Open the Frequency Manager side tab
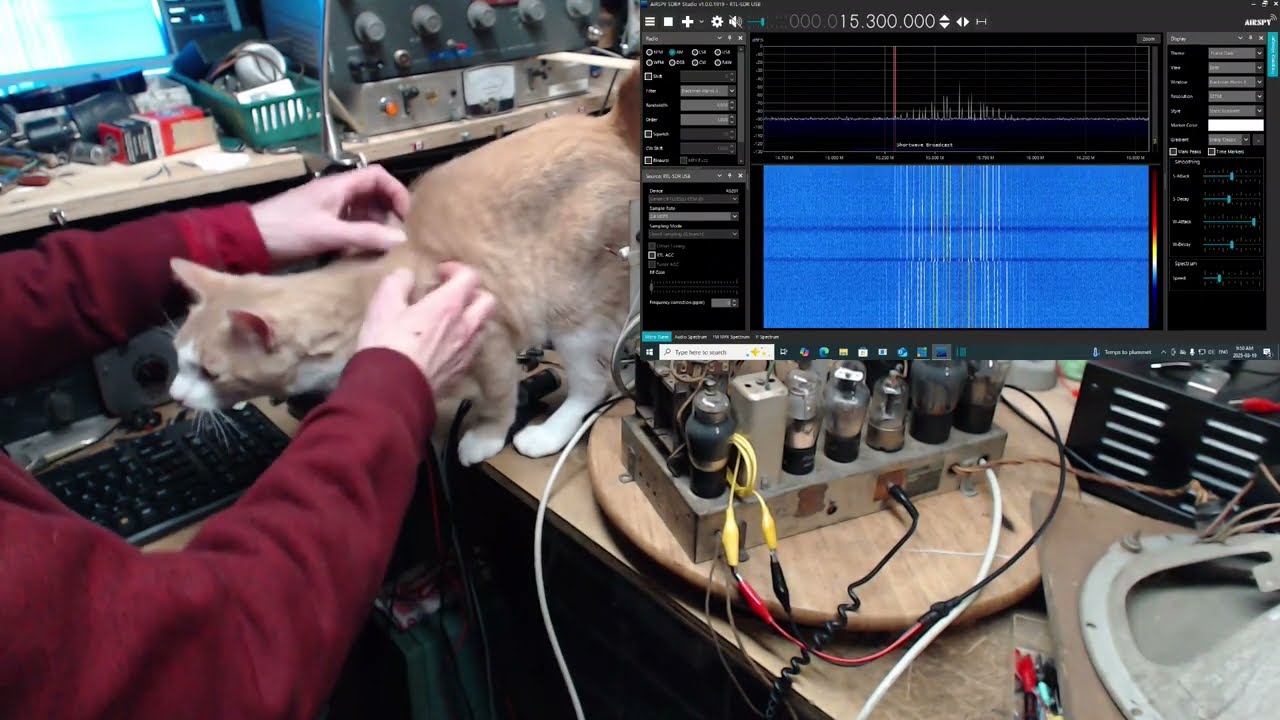Screen dimensions: 1280x720 1274,54
